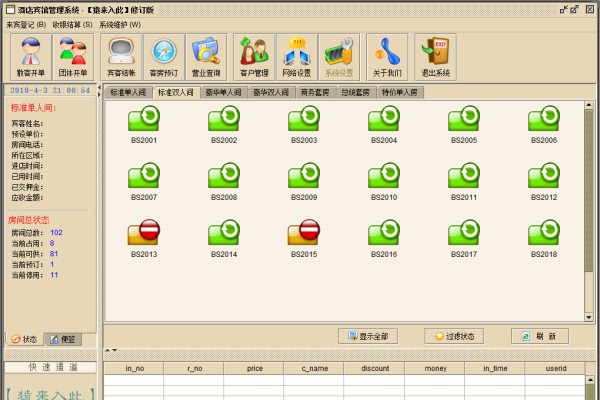The height and width of the screenshot is (400, 600).
Task: Click split pane collapse arrows above table
Action: [x=111, y=350]
